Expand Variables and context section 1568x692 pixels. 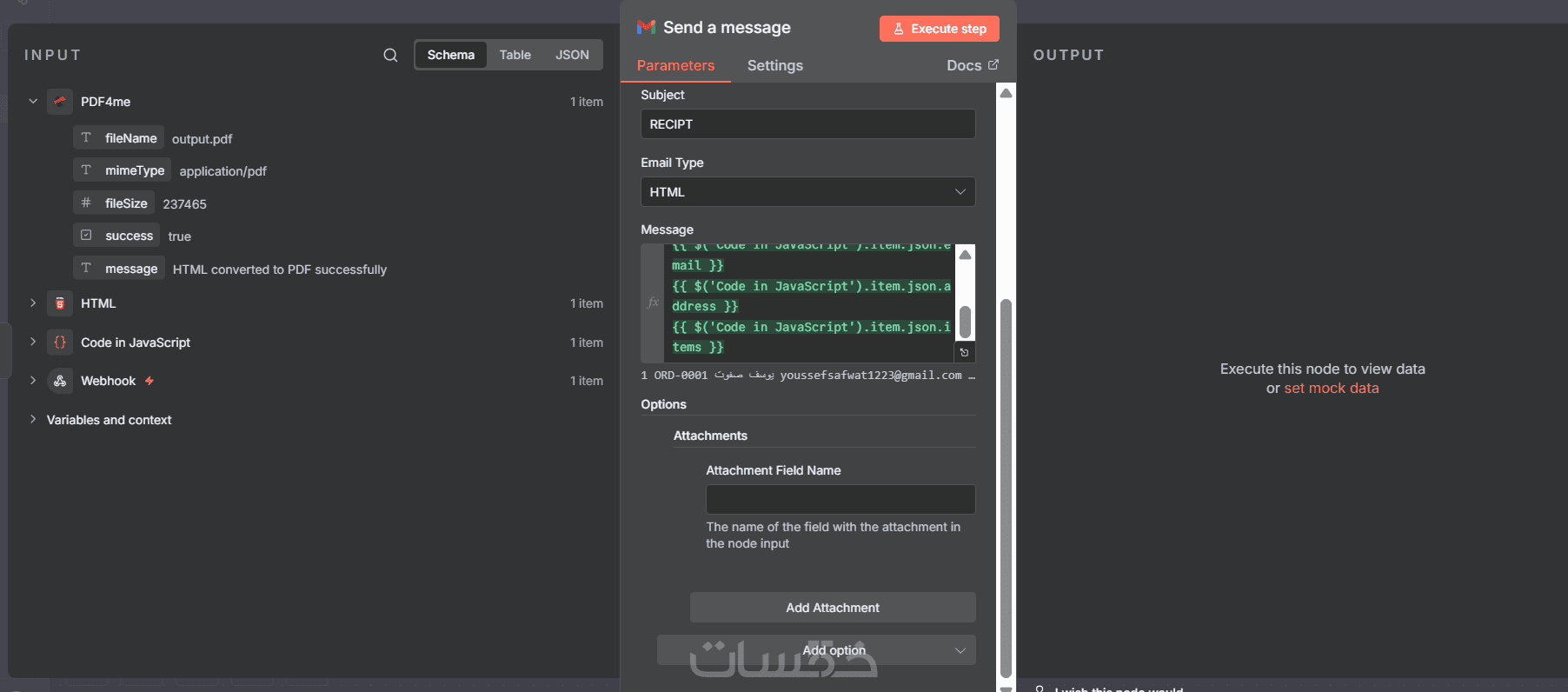pos(33,420)
